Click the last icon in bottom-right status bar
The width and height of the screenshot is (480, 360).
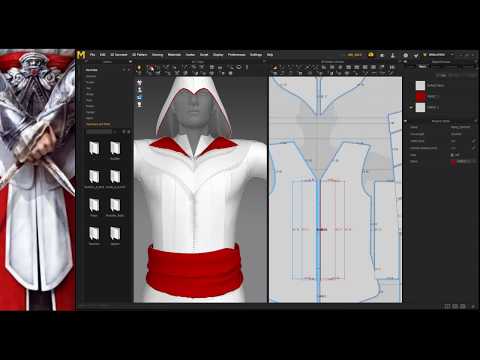pyautogui.click(x=473, y=306)
